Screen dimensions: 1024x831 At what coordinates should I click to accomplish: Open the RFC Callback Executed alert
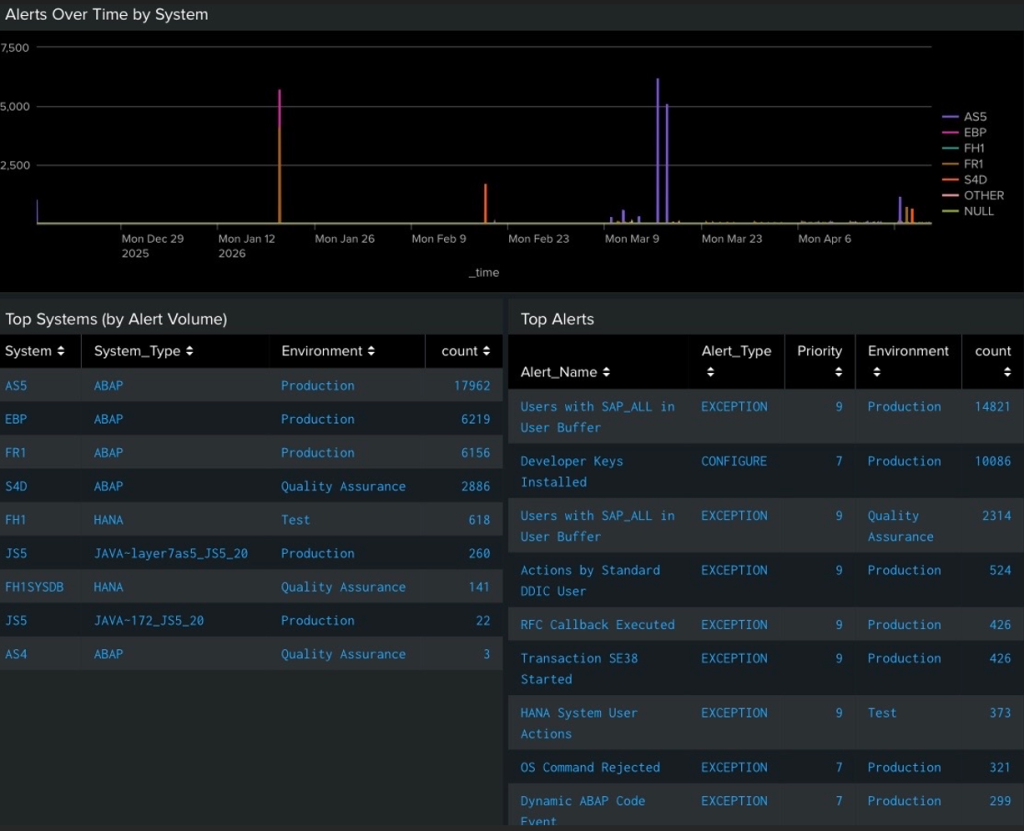click(x=597, y=625)
